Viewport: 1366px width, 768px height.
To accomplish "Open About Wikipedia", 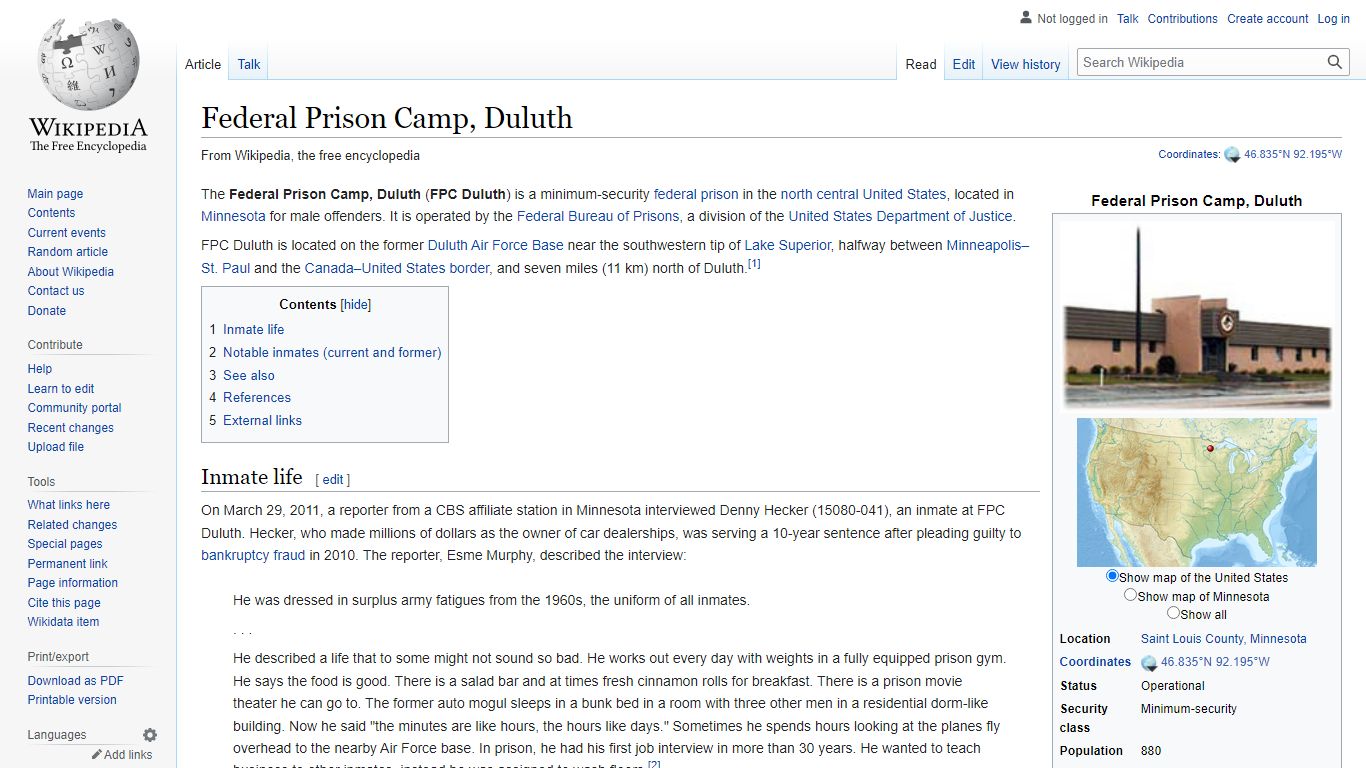I will point(70,272).
